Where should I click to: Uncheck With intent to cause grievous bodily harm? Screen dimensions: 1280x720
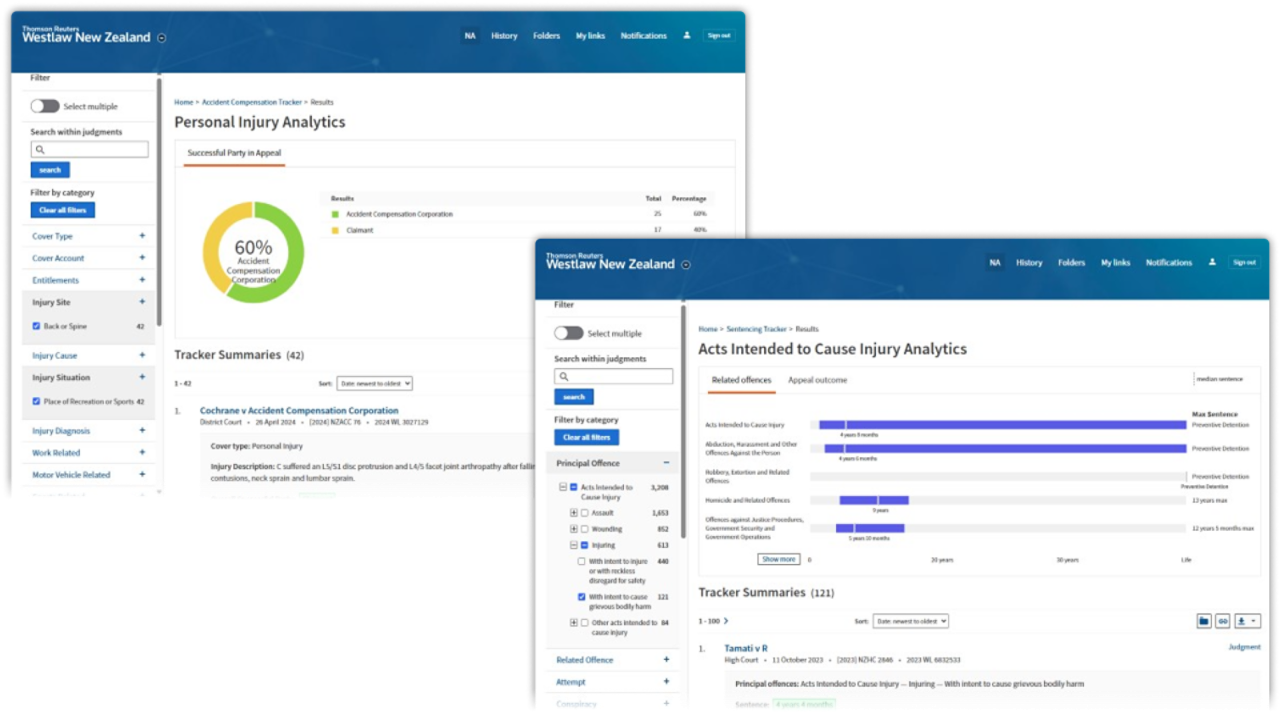(x=582, y=597)
